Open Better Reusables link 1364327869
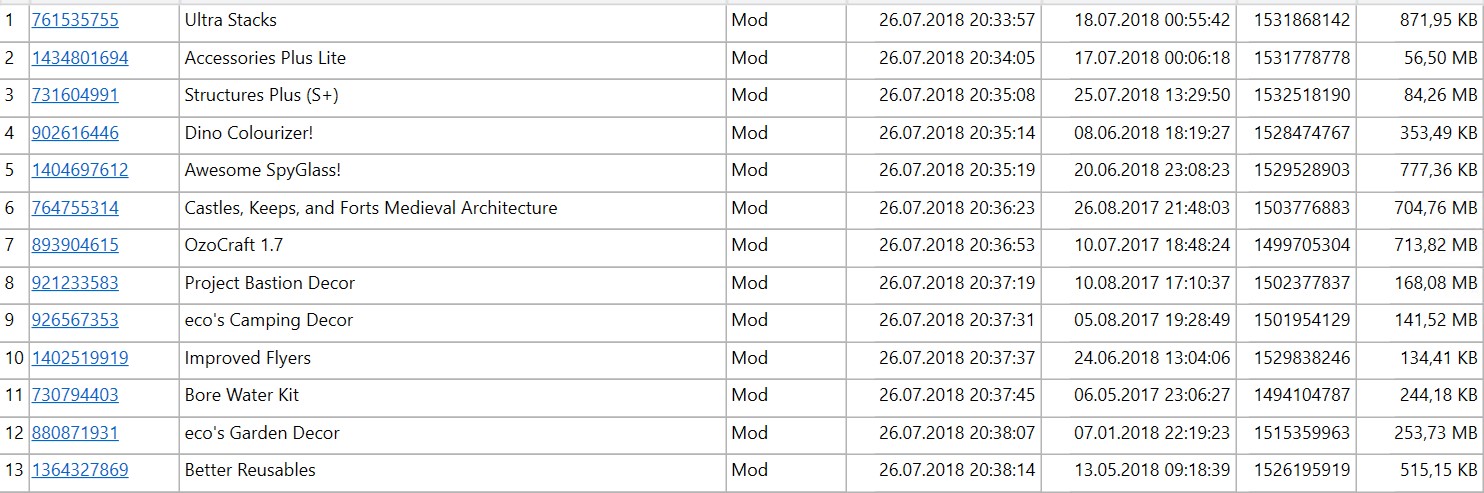 [80, 470]
